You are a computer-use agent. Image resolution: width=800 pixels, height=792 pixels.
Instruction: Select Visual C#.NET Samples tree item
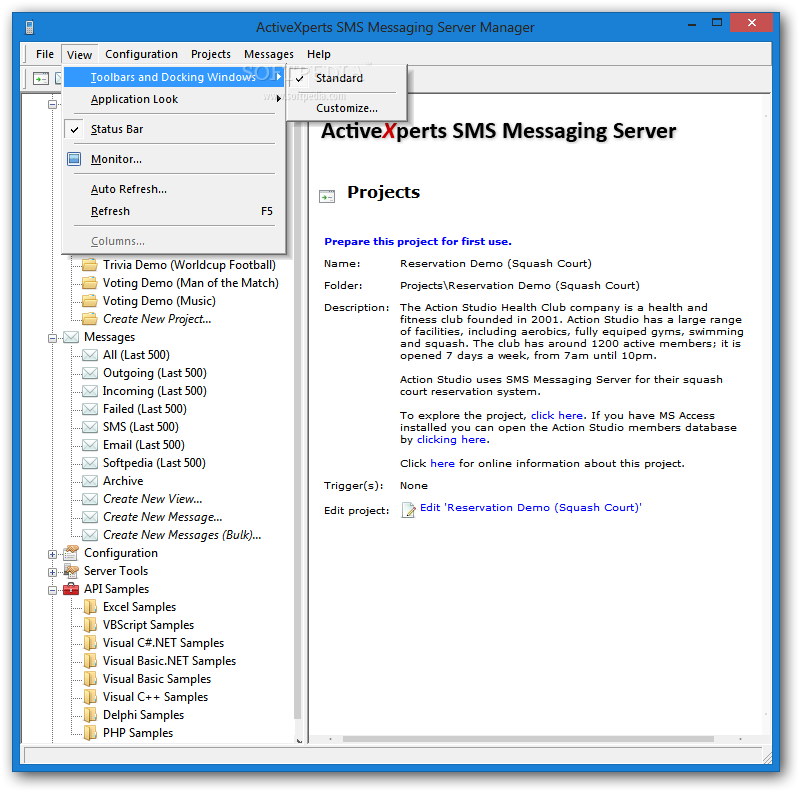tap(163, 643)
